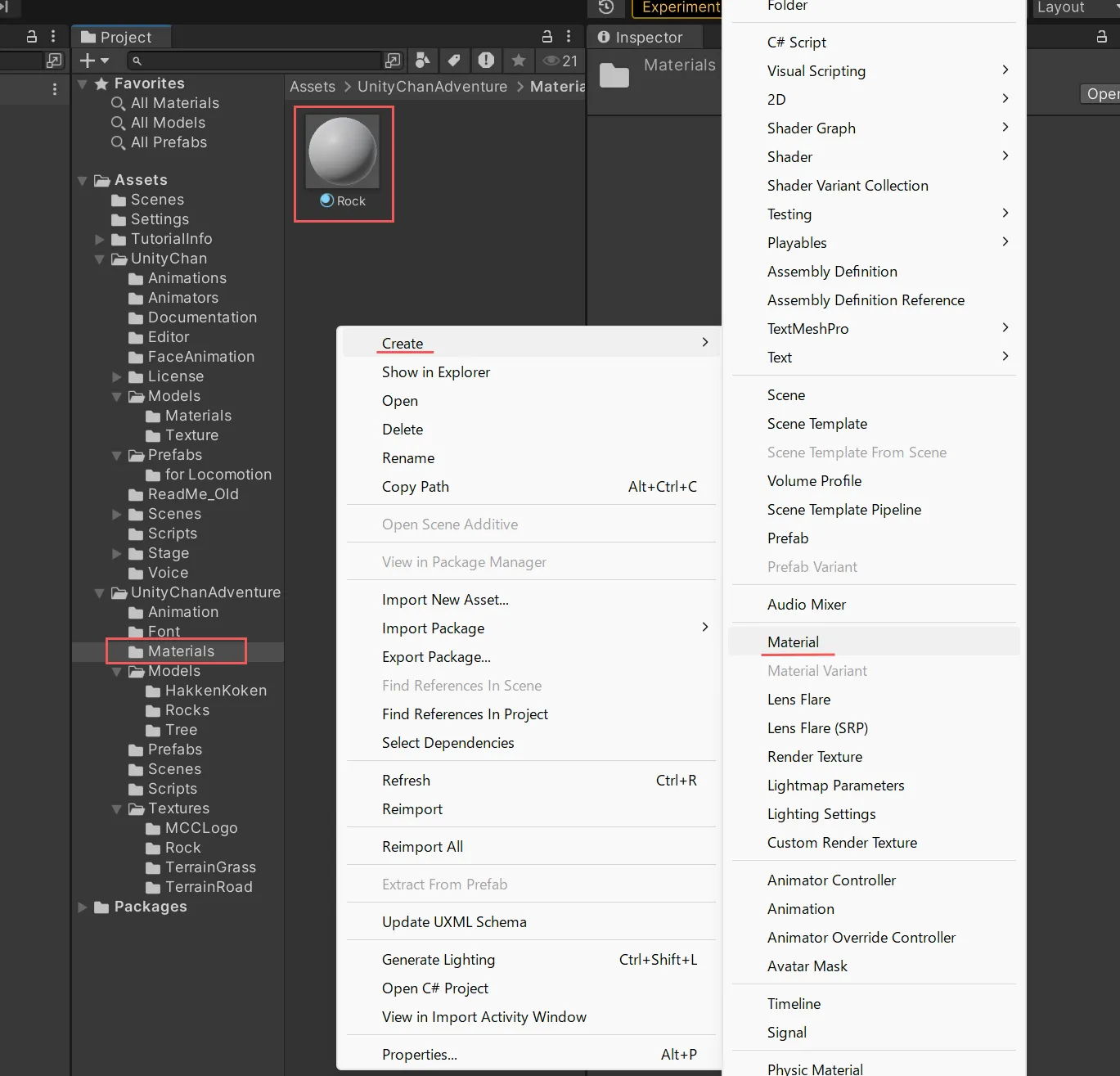Collapse the Favorites section arrow
Image resolution: width=1120 pixels, height=1076 pixels.
82,83
